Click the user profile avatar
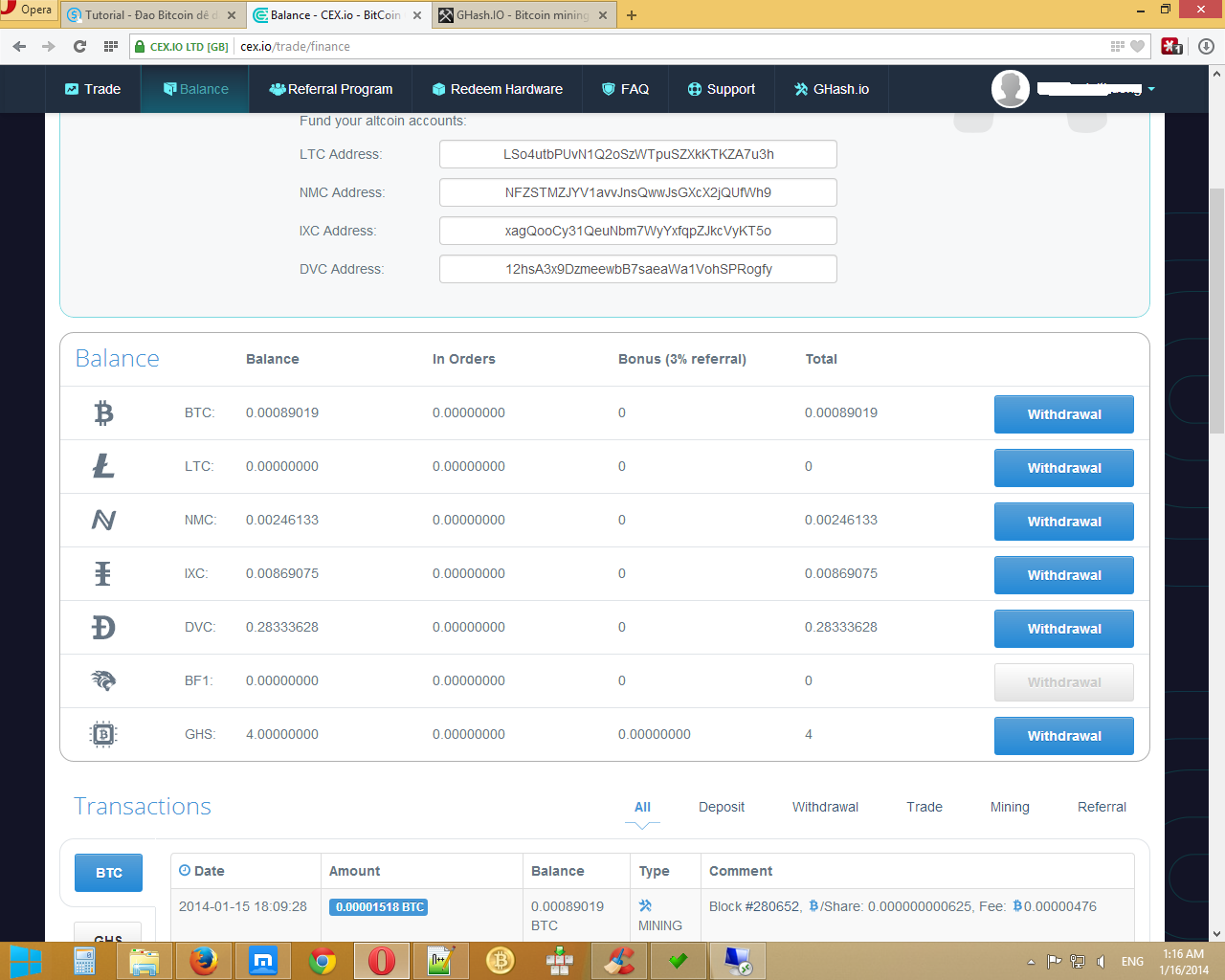Screen dimensions: 1225x980 click(x=1010, y=89)
